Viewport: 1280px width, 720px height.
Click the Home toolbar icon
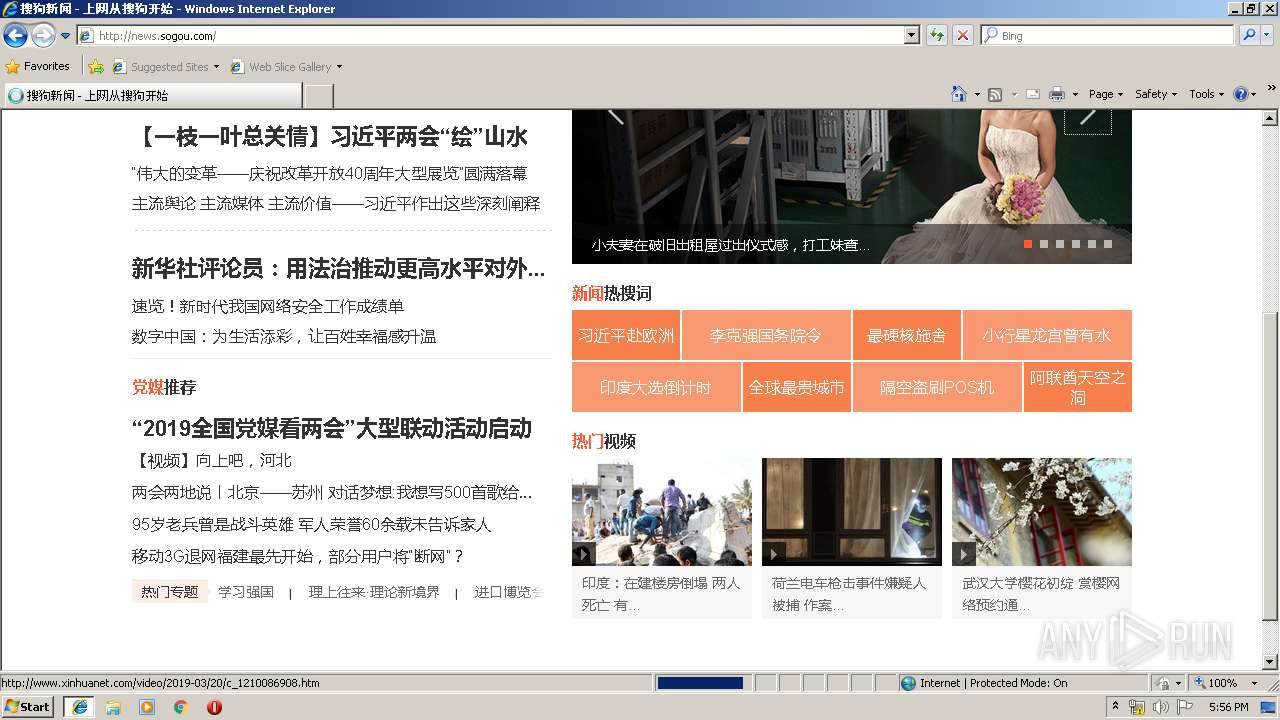pyautogui.click(x=959, y=94)
